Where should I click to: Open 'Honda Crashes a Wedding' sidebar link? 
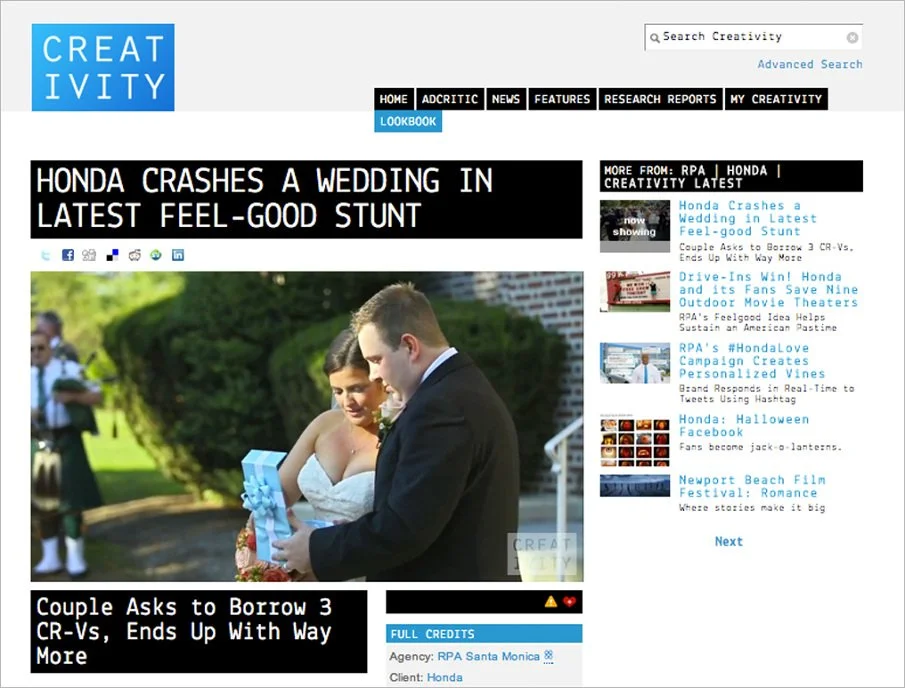pos(748,218)
